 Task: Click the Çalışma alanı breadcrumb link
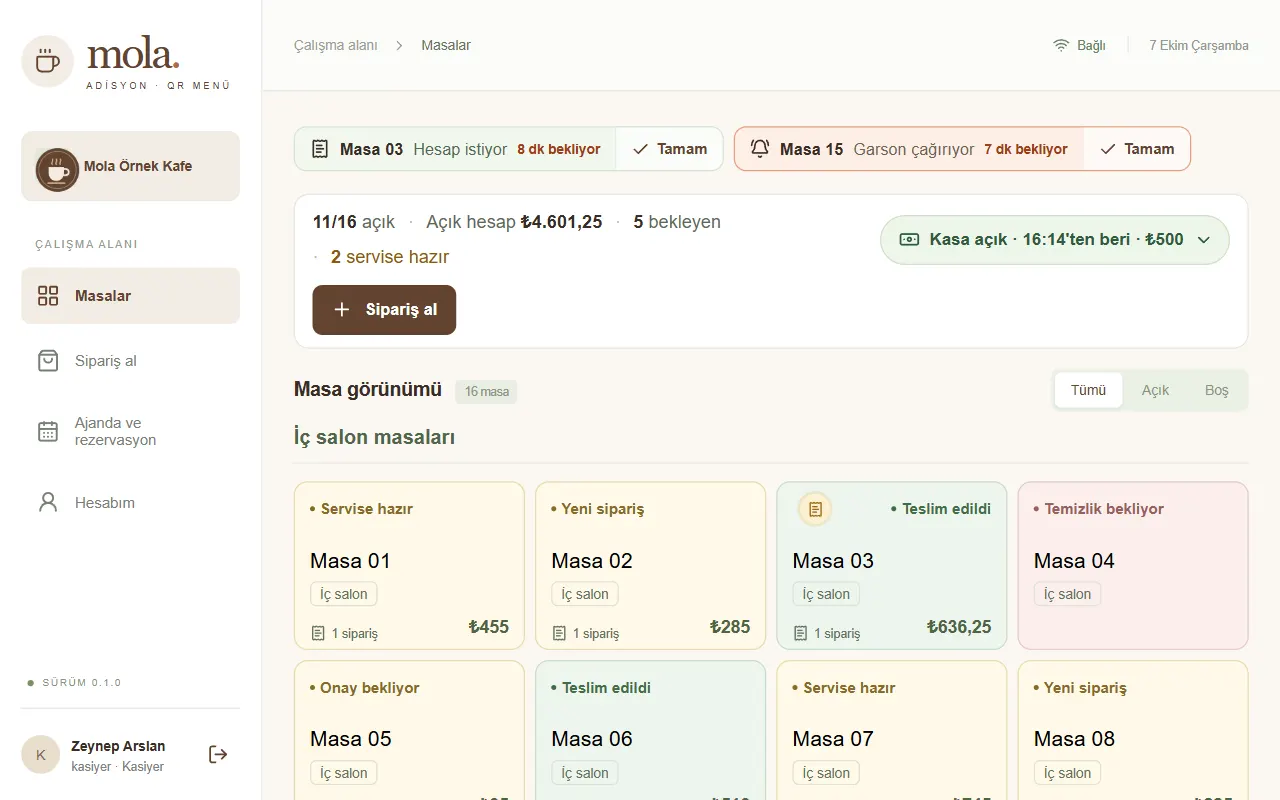tap(336, 45)
